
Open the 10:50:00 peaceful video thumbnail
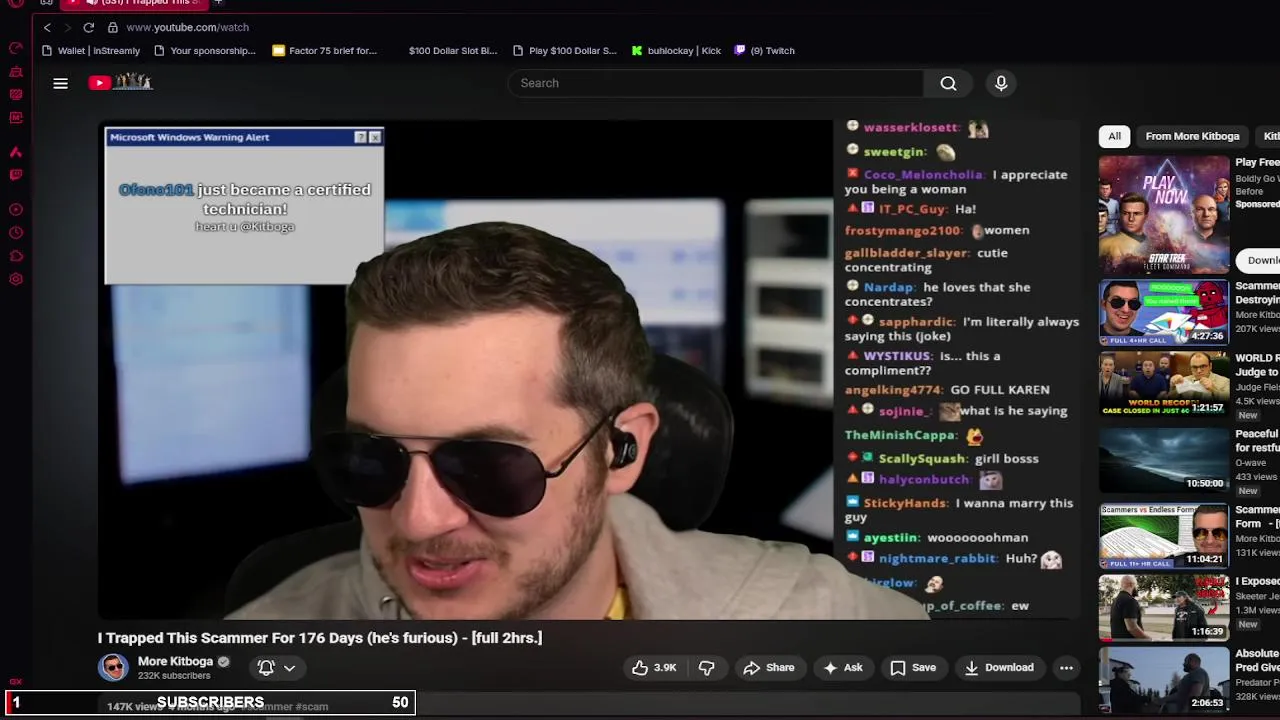pyautogui.click(x=1164, y=461)
